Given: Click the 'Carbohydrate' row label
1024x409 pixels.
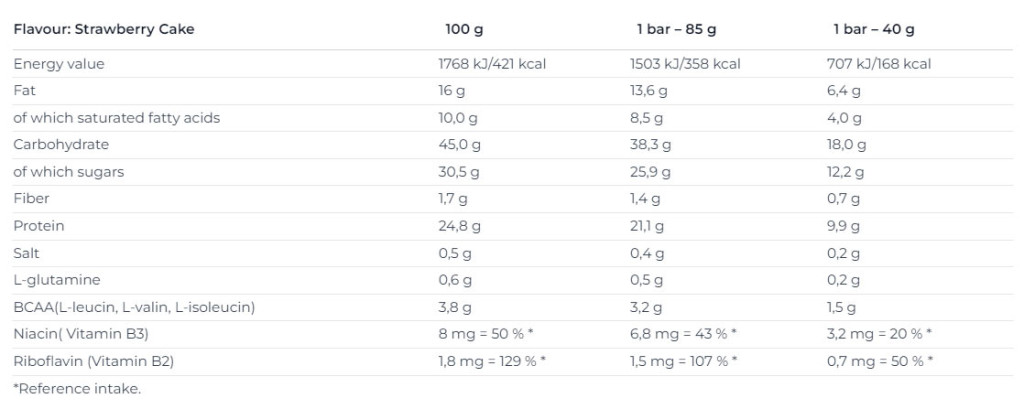Looking at the screenshot, I should [x=61, y=144].
